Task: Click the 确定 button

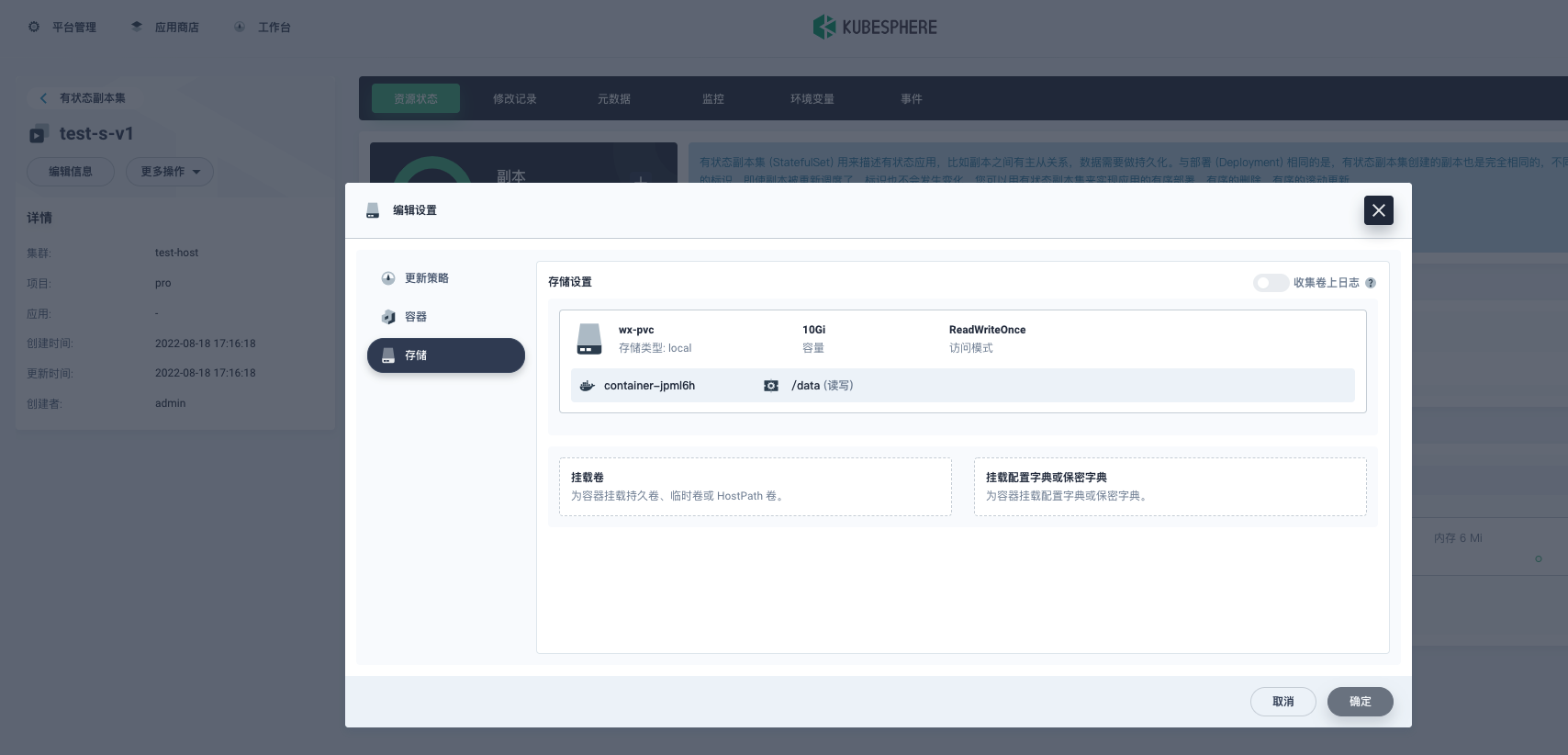Action: [x=1361, y=702]
